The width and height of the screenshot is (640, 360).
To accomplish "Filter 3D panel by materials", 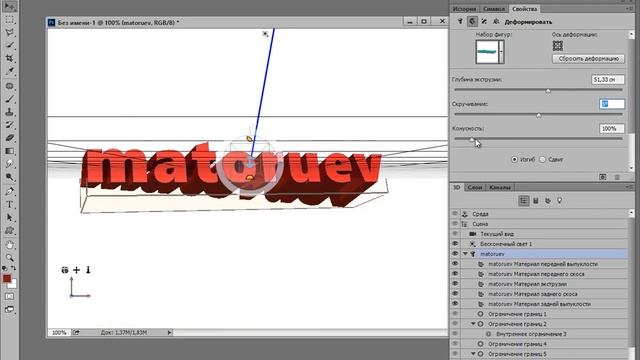I will pos(548,200).
